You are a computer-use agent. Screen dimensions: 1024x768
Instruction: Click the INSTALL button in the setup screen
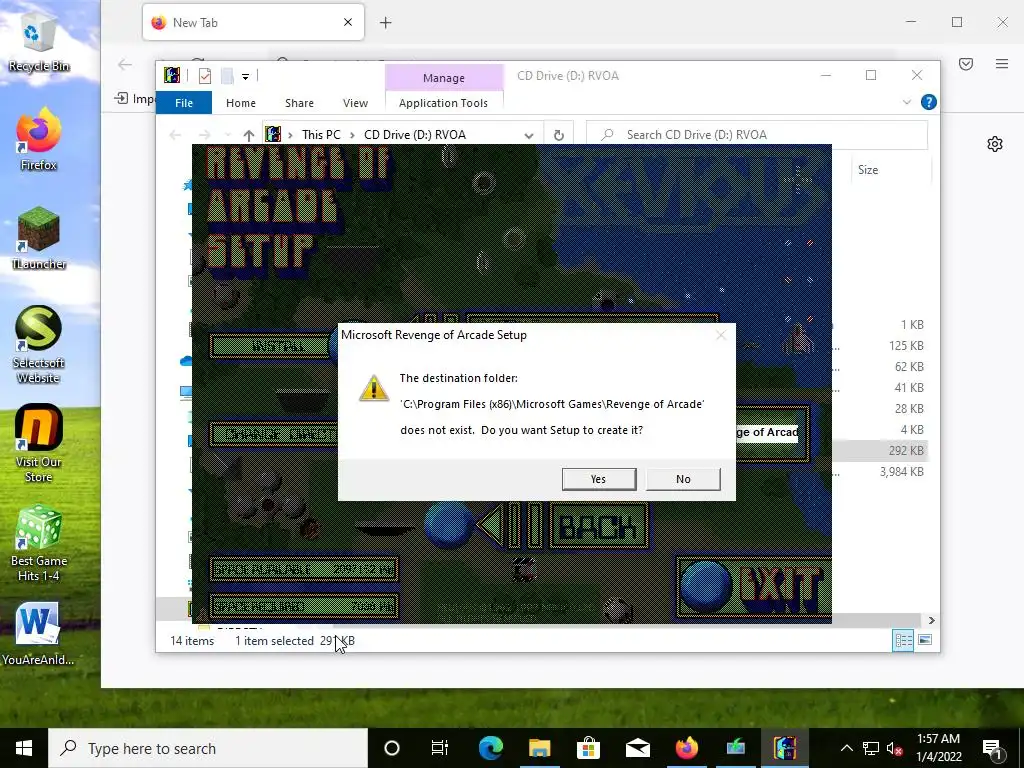point(272,346)
